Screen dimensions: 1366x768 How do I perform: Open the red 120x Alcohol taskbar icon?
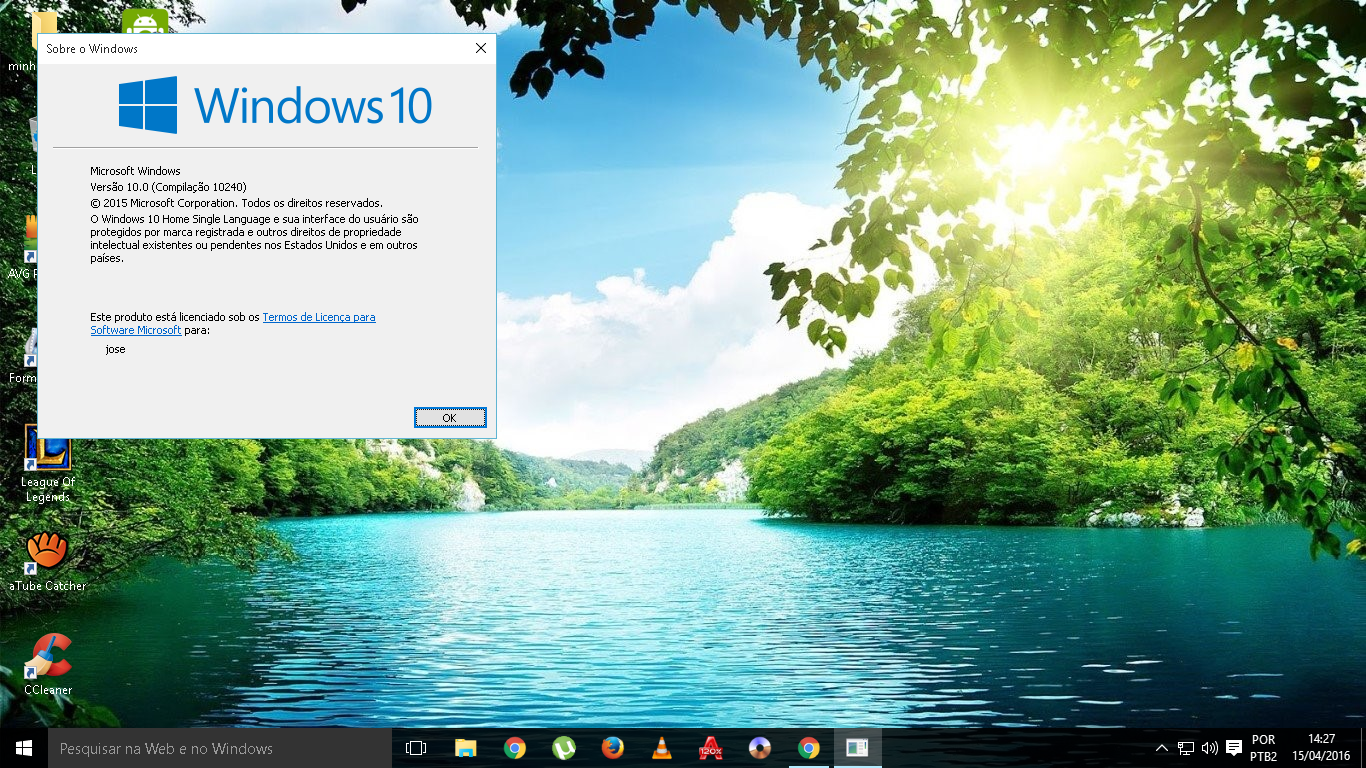coord(711,748)
